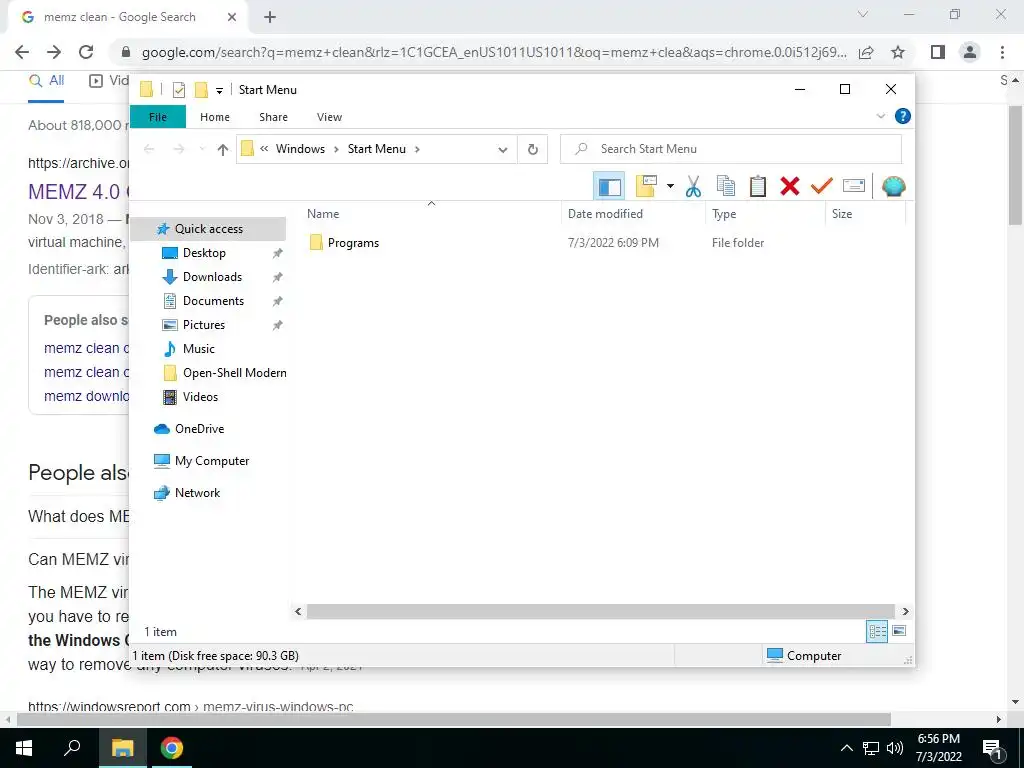
Task: Bookmark this page with the star icon
Action: pyautogui.click(x=898, y=52)
